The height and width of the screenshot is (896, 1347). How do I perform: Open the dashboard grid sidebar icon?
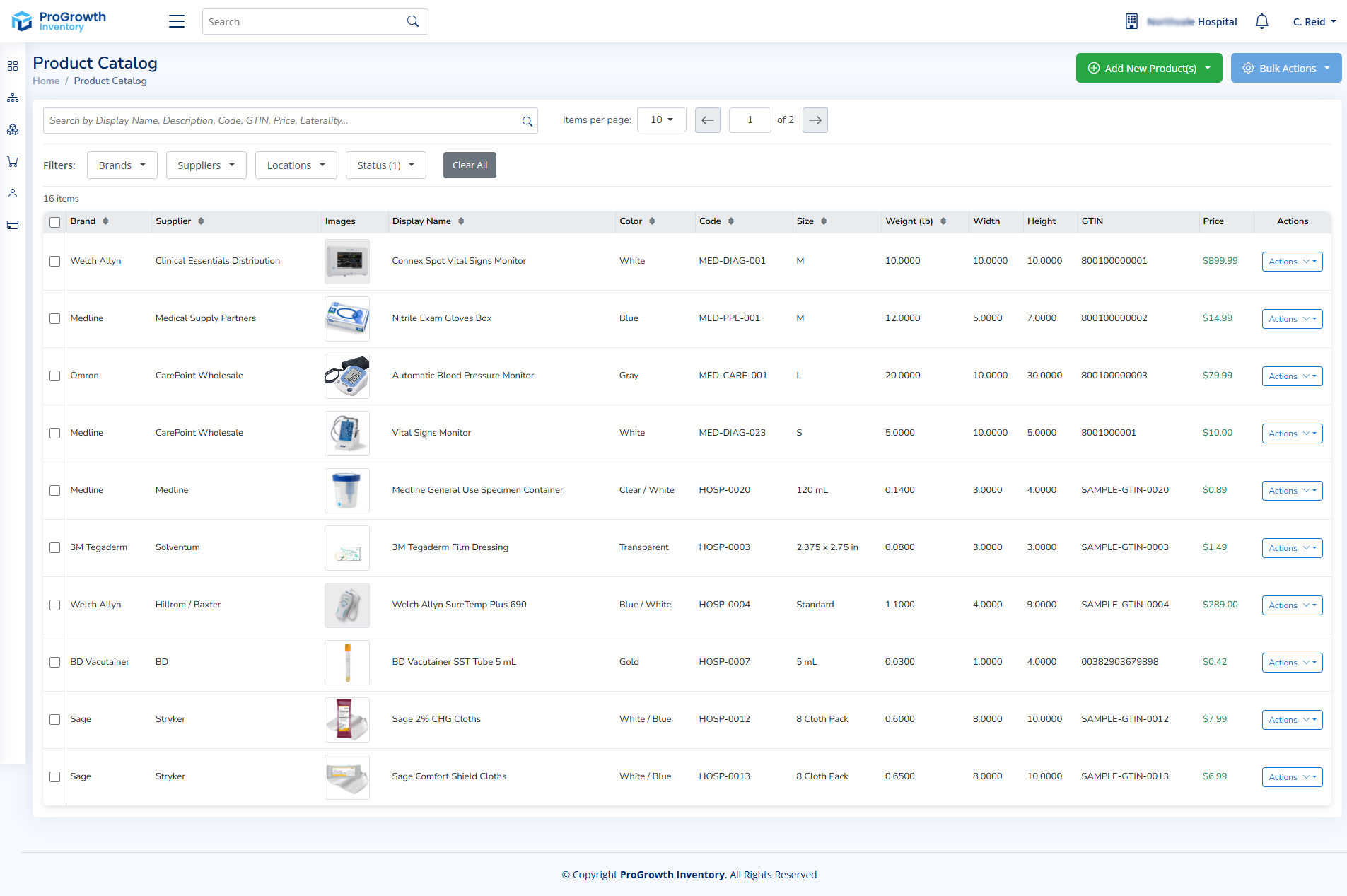click(13, 66)
